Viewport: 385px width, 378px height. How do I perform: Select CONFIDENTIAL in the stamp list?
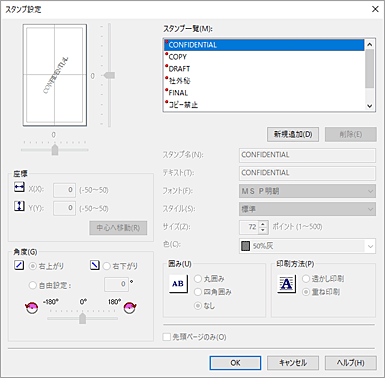(264, 45)
